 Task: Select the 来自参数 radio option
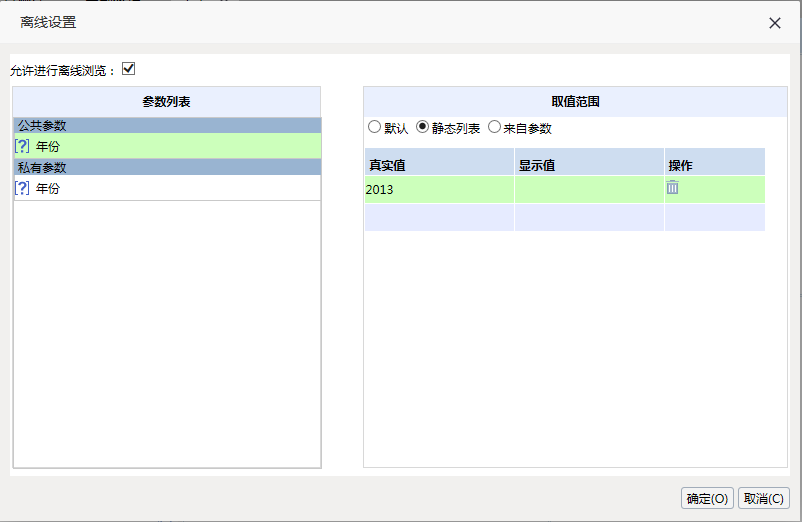pos(494,127)
